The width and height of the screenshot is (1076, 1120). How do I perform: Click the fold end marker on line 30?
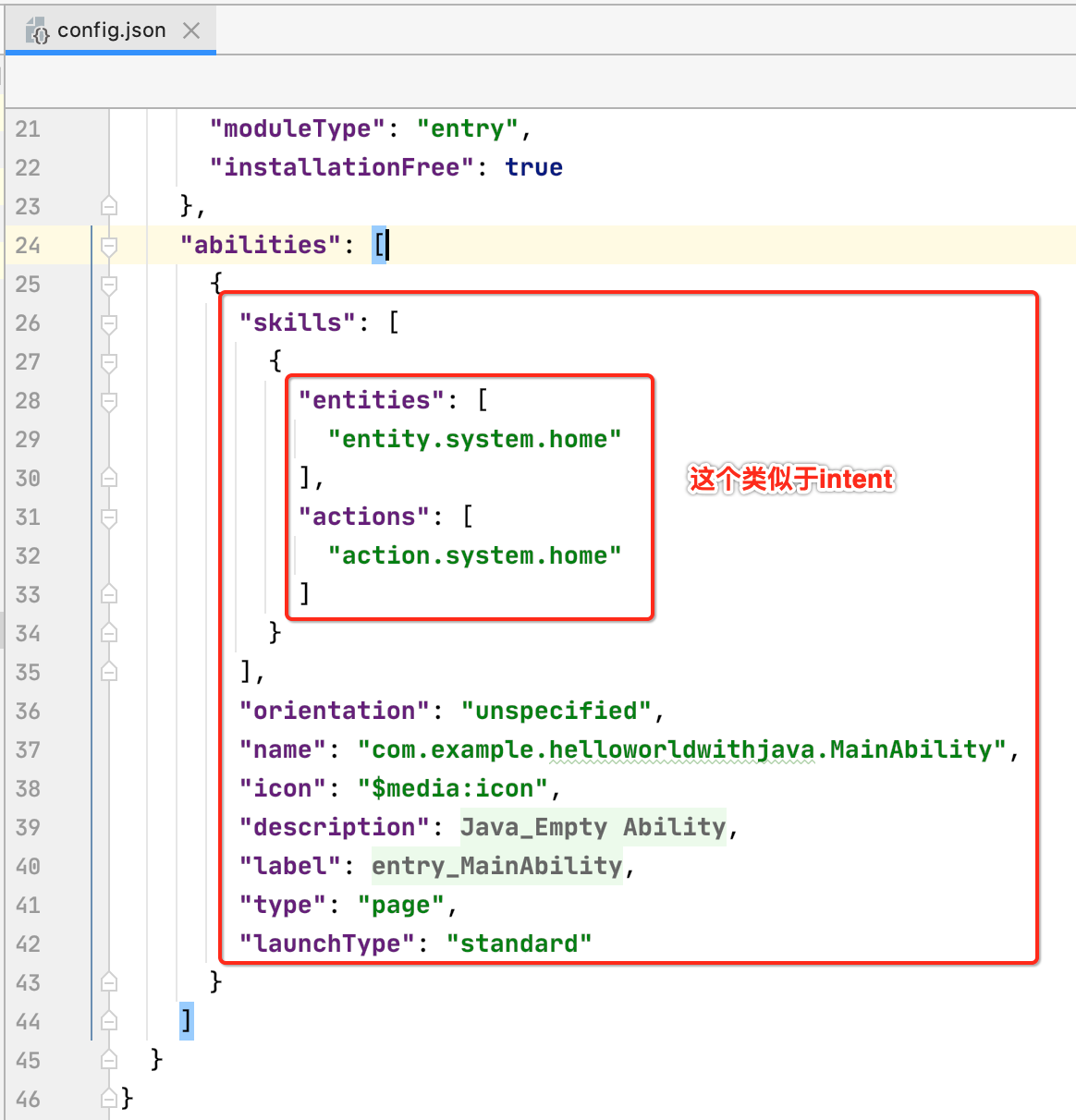[x=109, y=478]
